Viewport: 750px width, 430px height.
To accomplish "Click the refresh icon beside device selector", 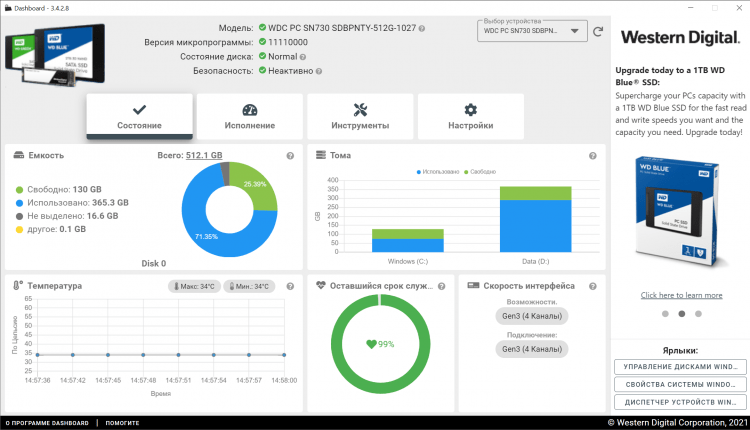I will coord(598,31).
